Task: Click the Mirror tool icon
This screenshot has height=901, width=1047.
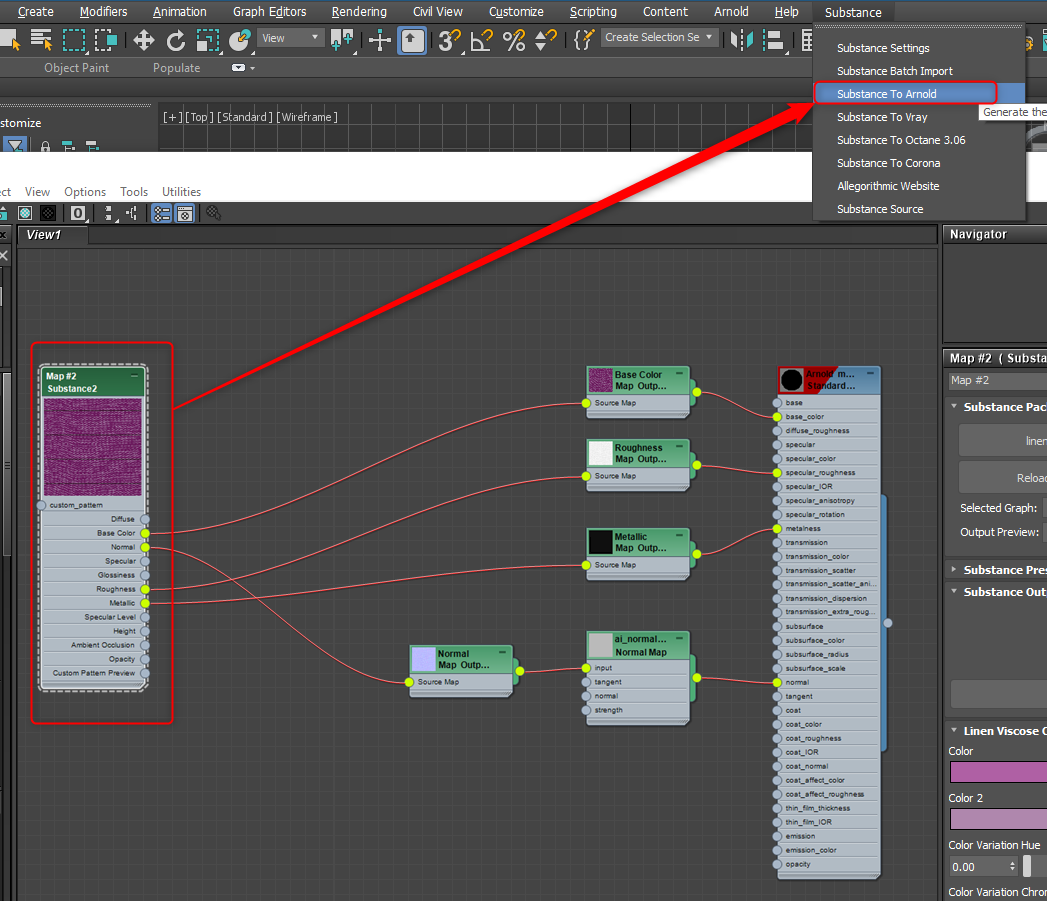Action: (x=741, y=40)
